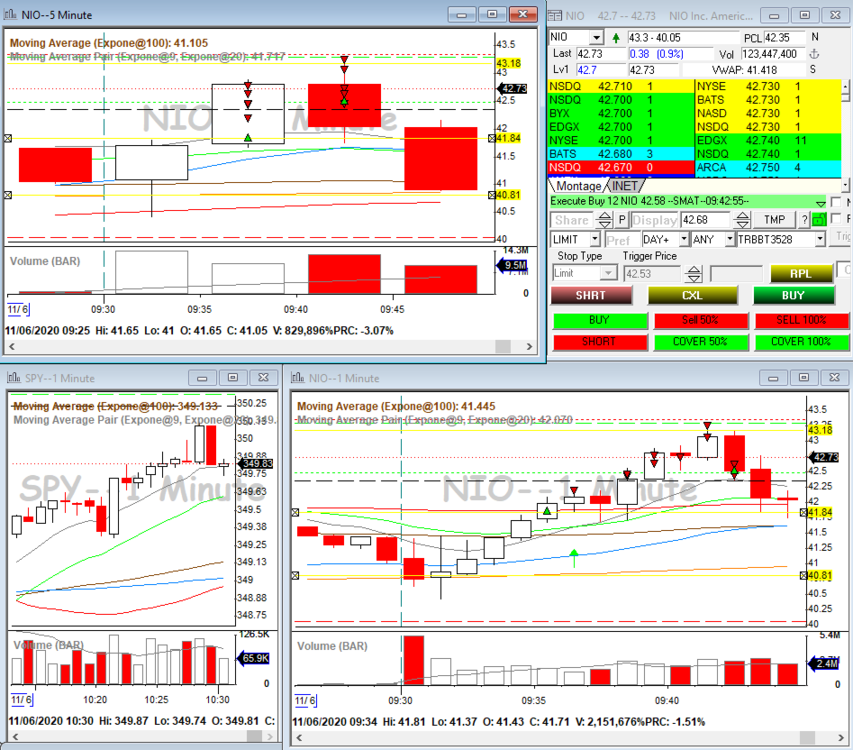
Task: Open the DAY+ time-in-force dropdown
Action: click(684, 239)
